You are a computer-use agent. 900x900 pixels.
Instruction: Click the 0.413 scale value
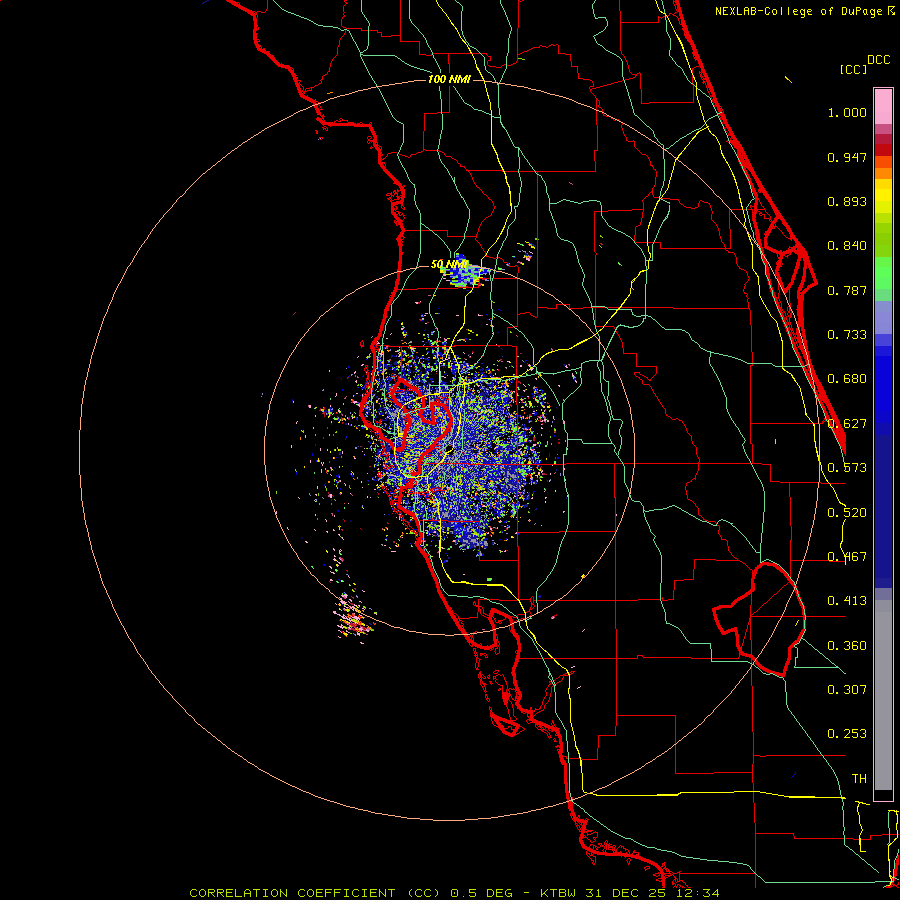(x=847, y=601)
